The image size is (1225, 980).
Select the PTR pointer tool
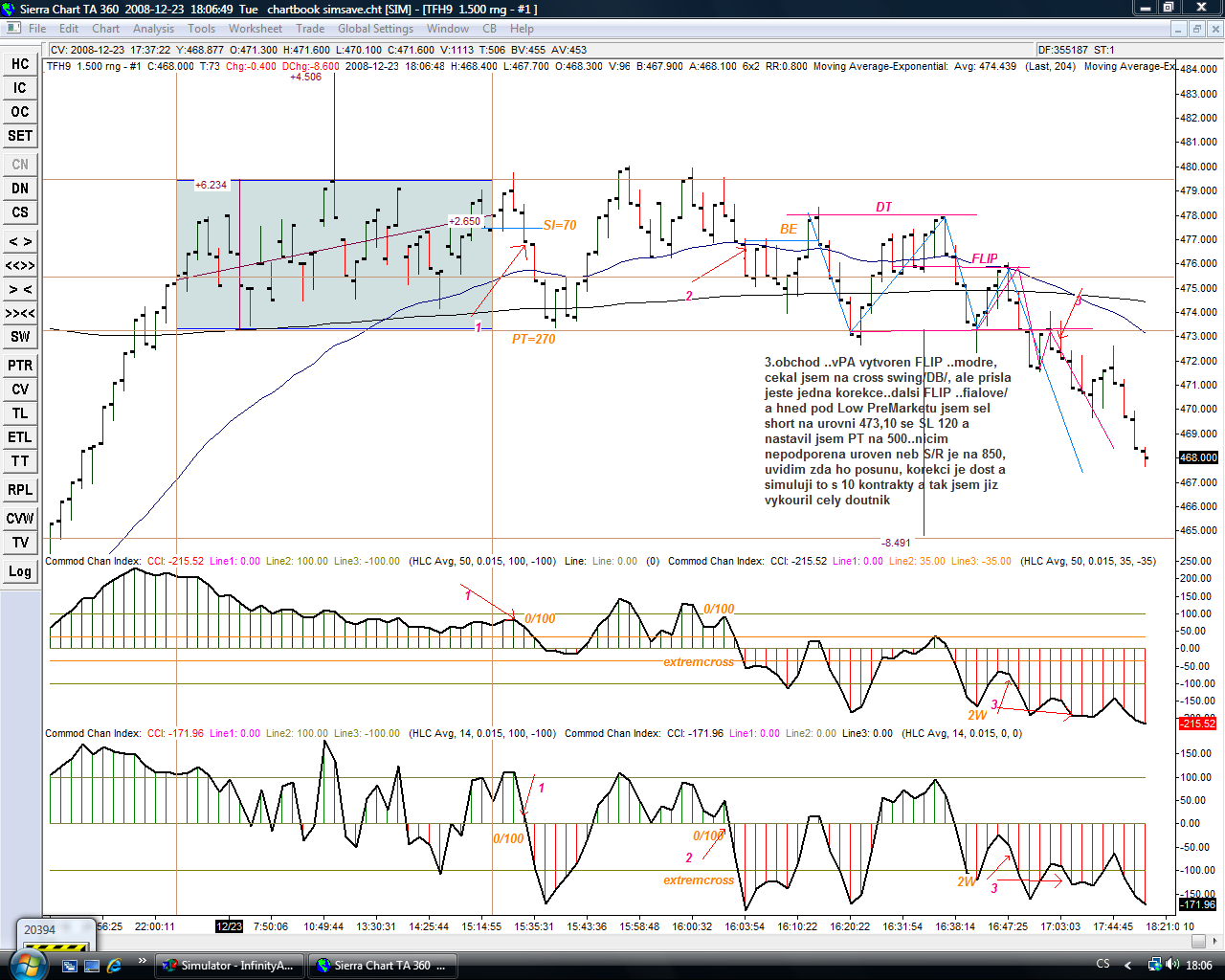(x=20, y=366)
